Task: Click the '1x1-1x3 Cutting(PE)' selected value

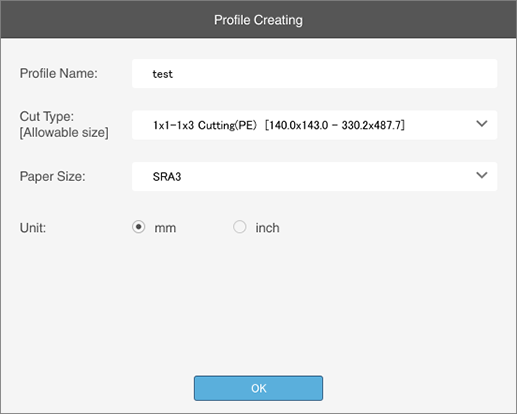Action: pos(205,125)
